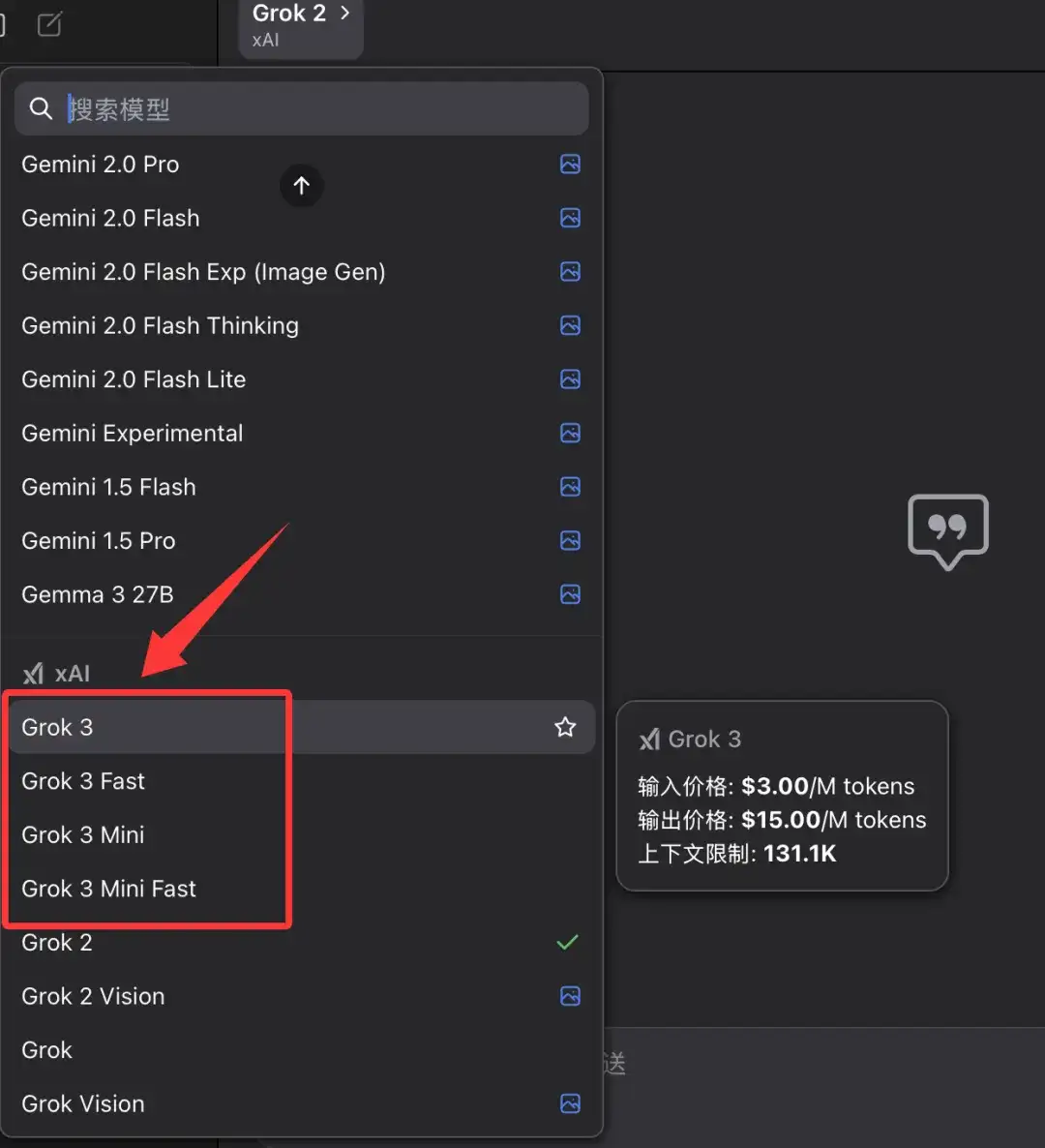
Task: Click the $3.00/M tokens input price text
Action: click(827, 786)
